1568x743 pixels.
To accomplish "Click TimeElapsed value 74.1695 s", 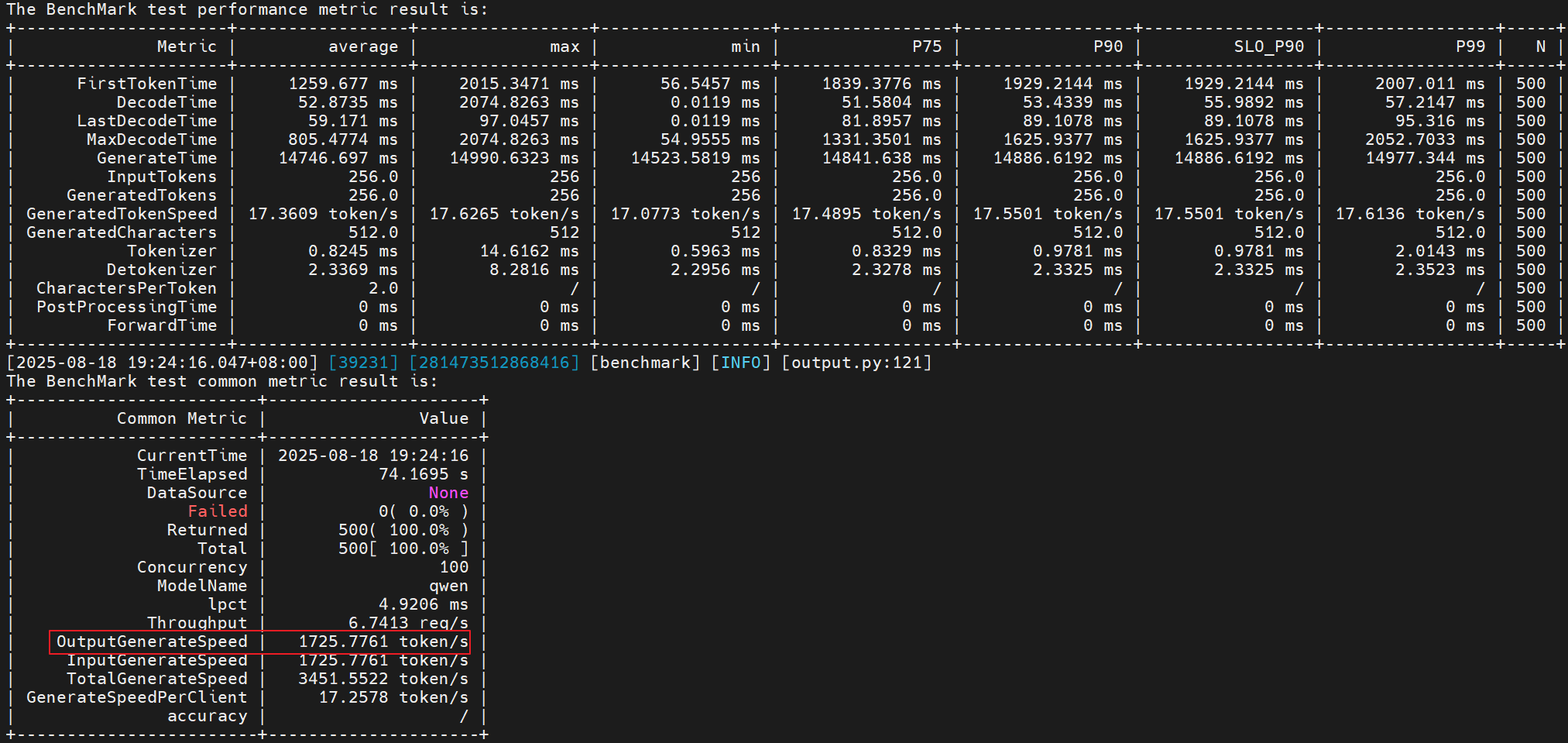I will click(424, 474).
